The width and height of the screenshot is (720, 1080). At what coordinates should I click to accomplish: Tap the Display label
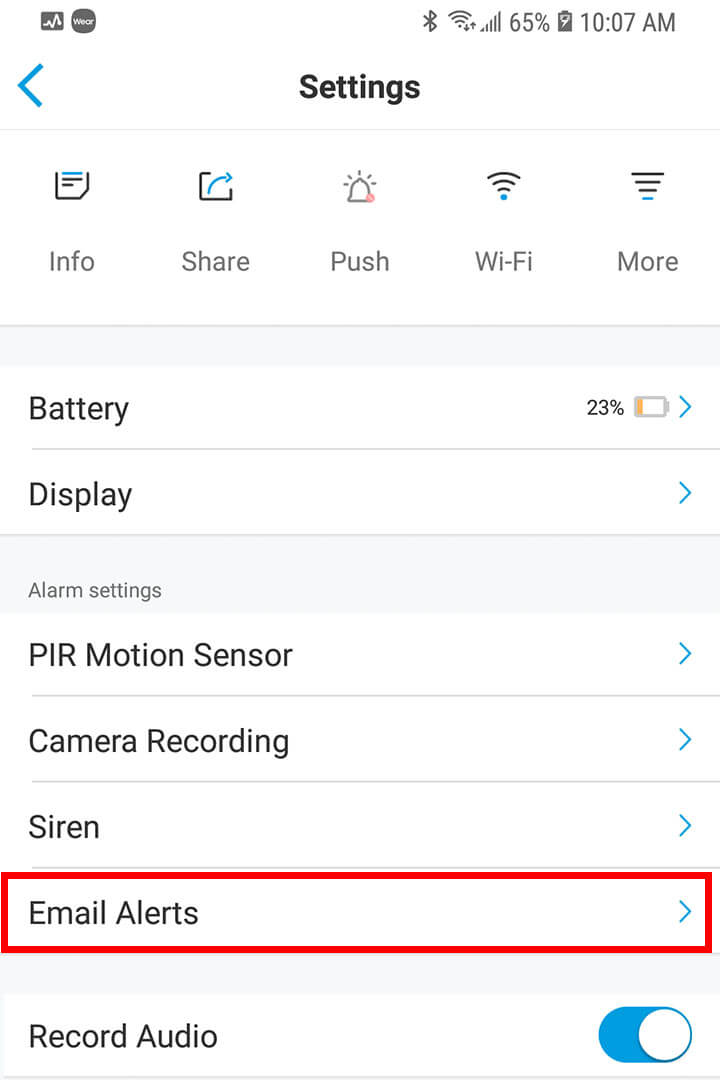point(80,494)
